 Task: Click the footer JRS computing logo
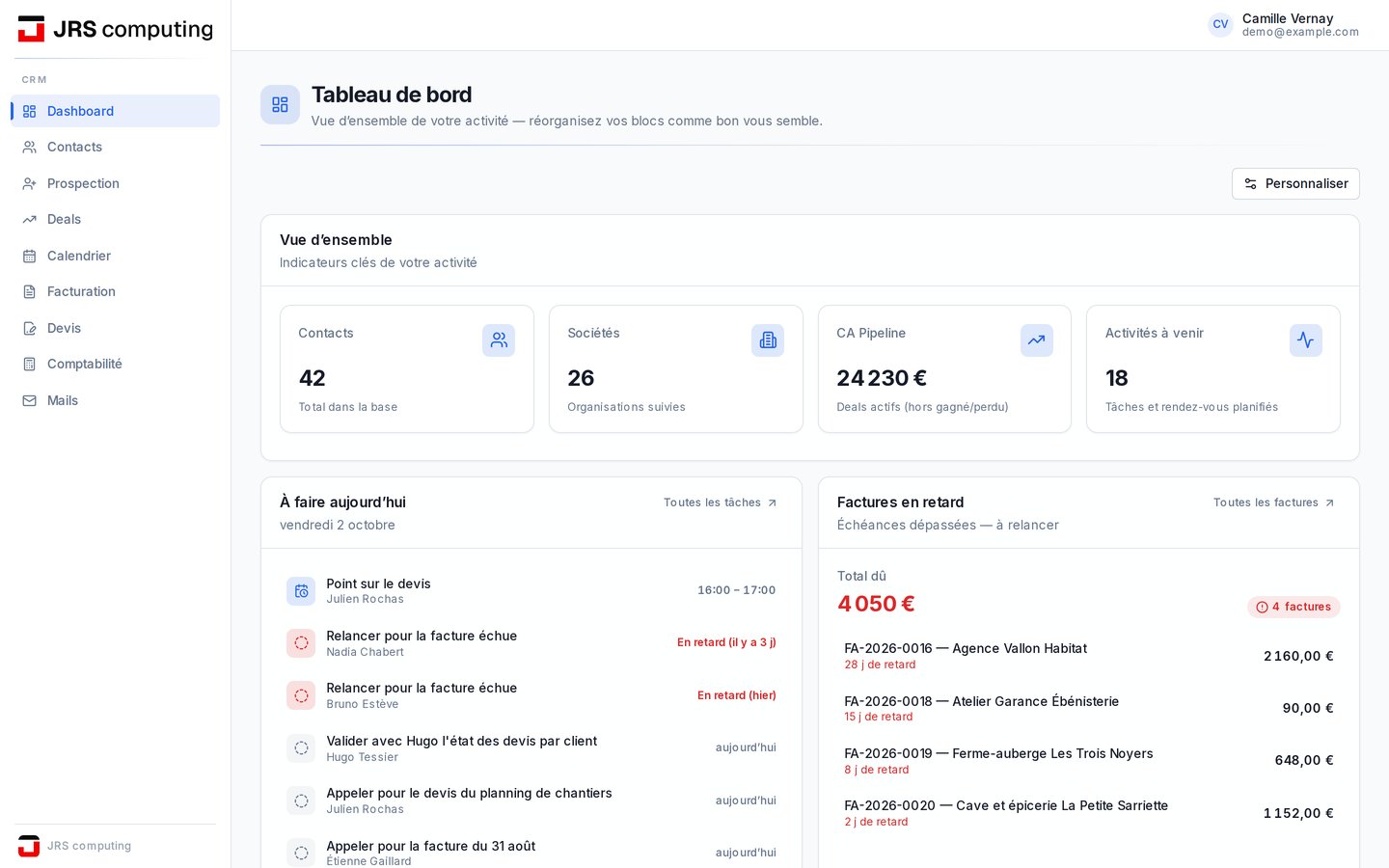(x=29, y=846)
